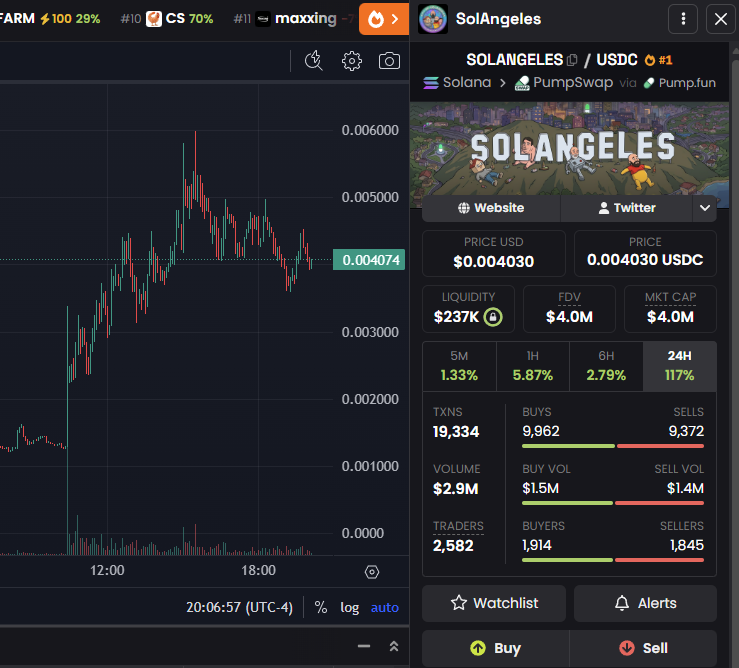The width and height of the screenshot is (739, 668).
Task: Copy the SOLANGELES token address icon
Action: [x=572, y=60]
